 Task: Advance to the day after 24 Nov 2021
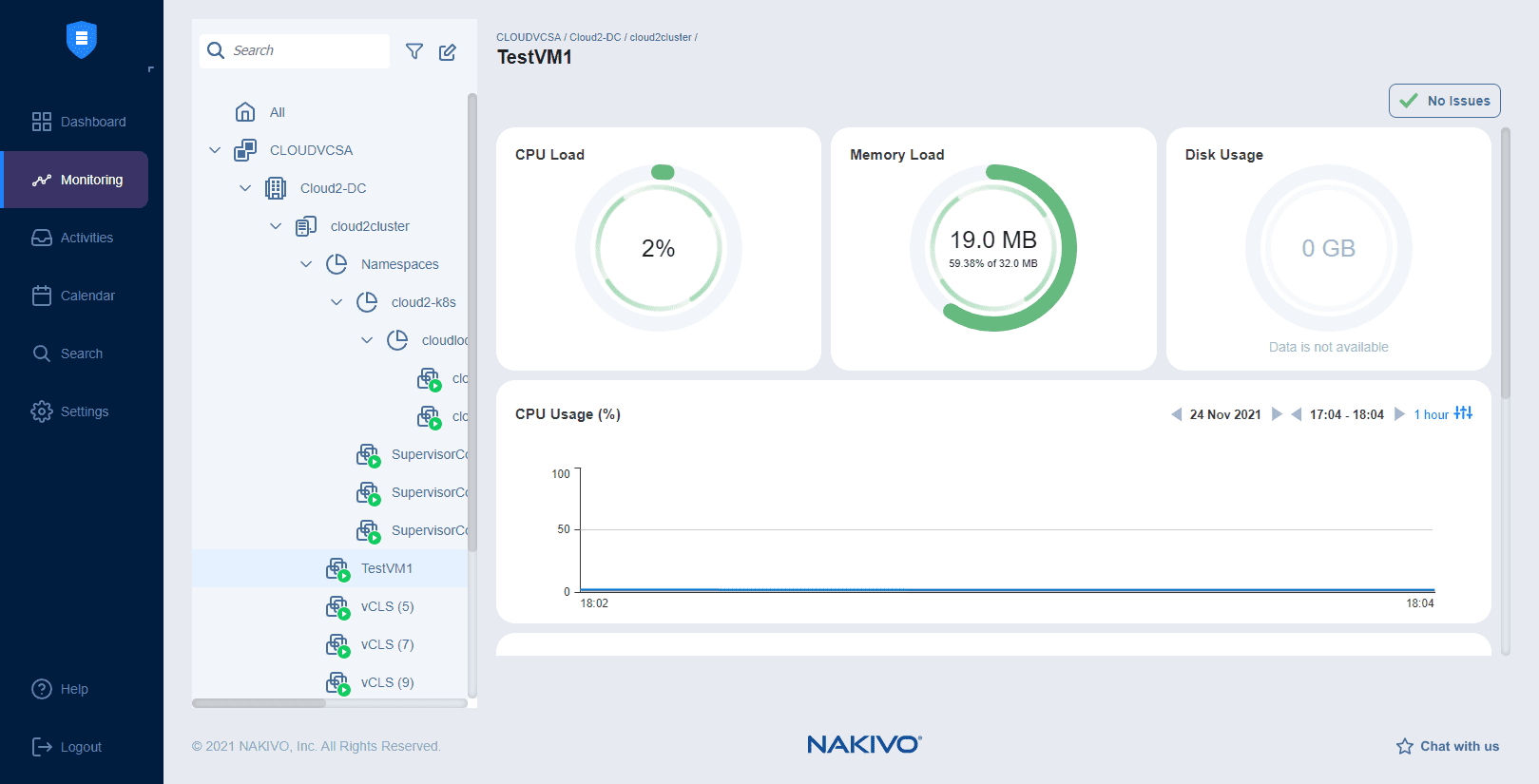[1277, 414]
